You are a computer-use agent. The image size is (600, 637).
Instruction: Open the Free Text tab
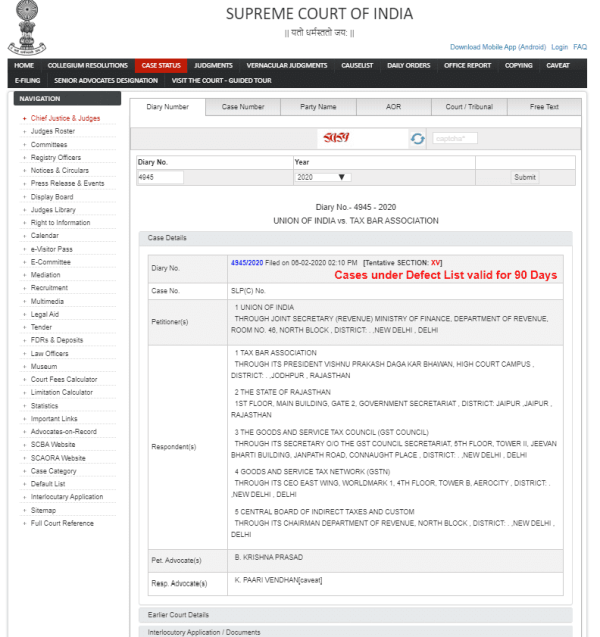coord(543,106)
